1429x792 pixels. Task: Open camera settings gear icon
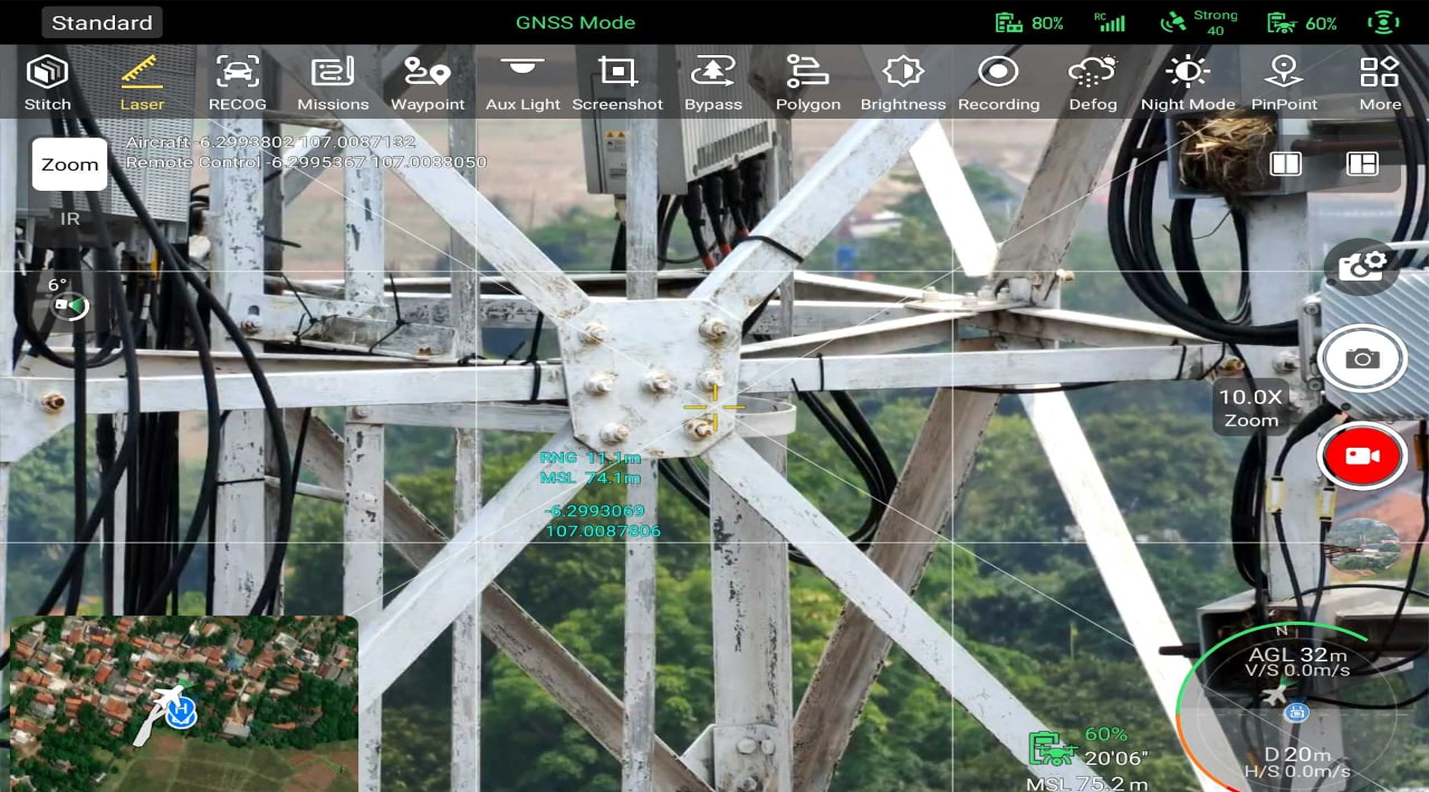coord(1361,266)
